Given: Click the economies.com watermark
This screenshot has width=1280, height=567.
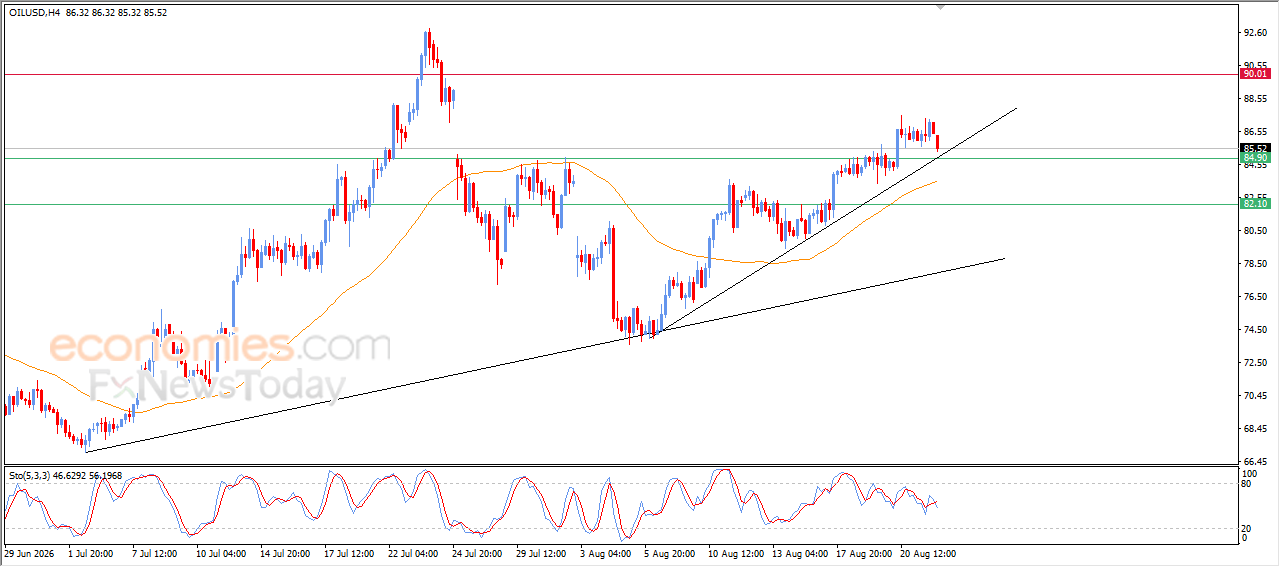Looking at the screenshot, I should (x=220, y=347).
